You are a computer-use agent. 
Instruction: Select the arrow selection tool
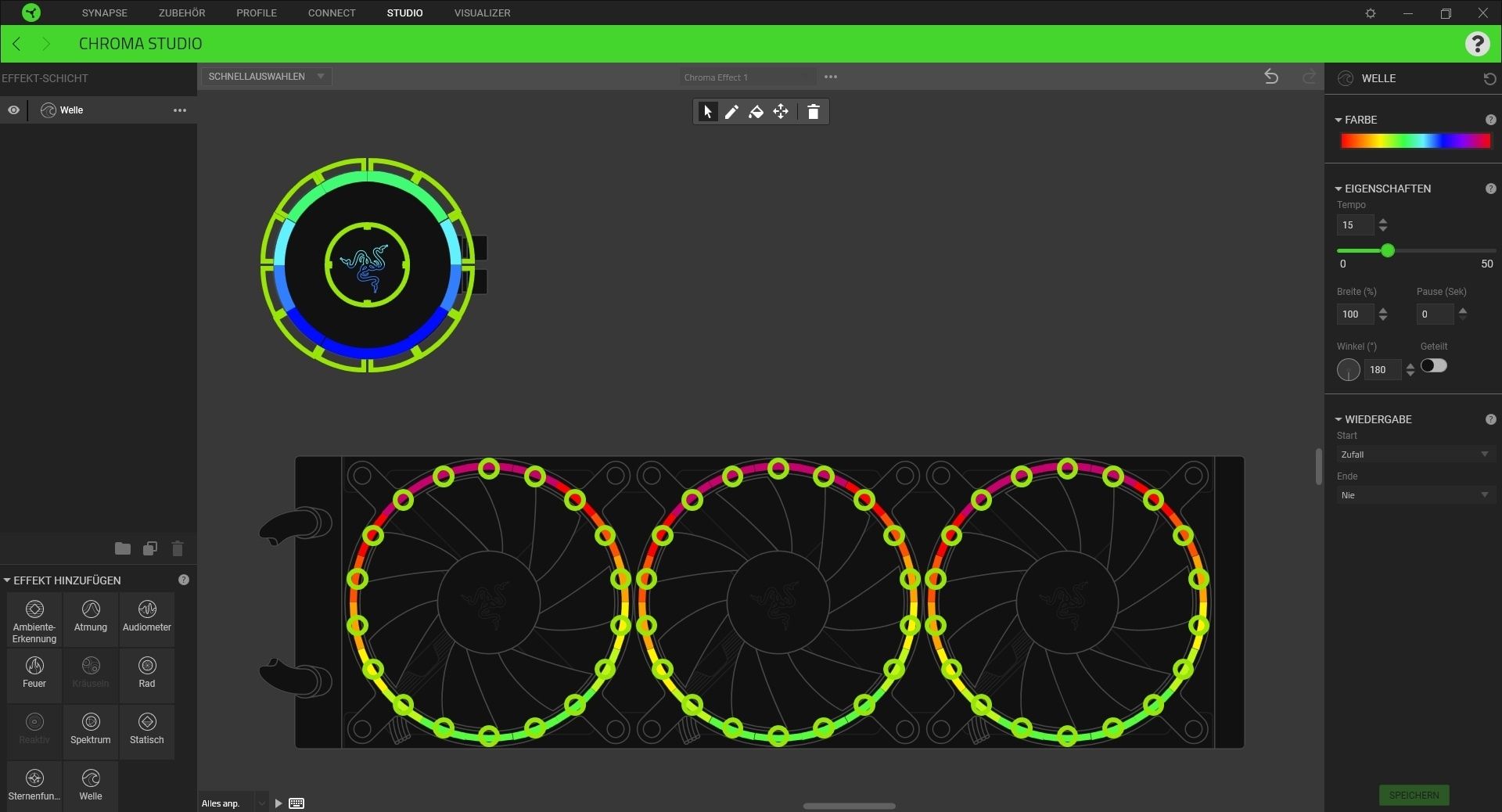click(707, 112)
